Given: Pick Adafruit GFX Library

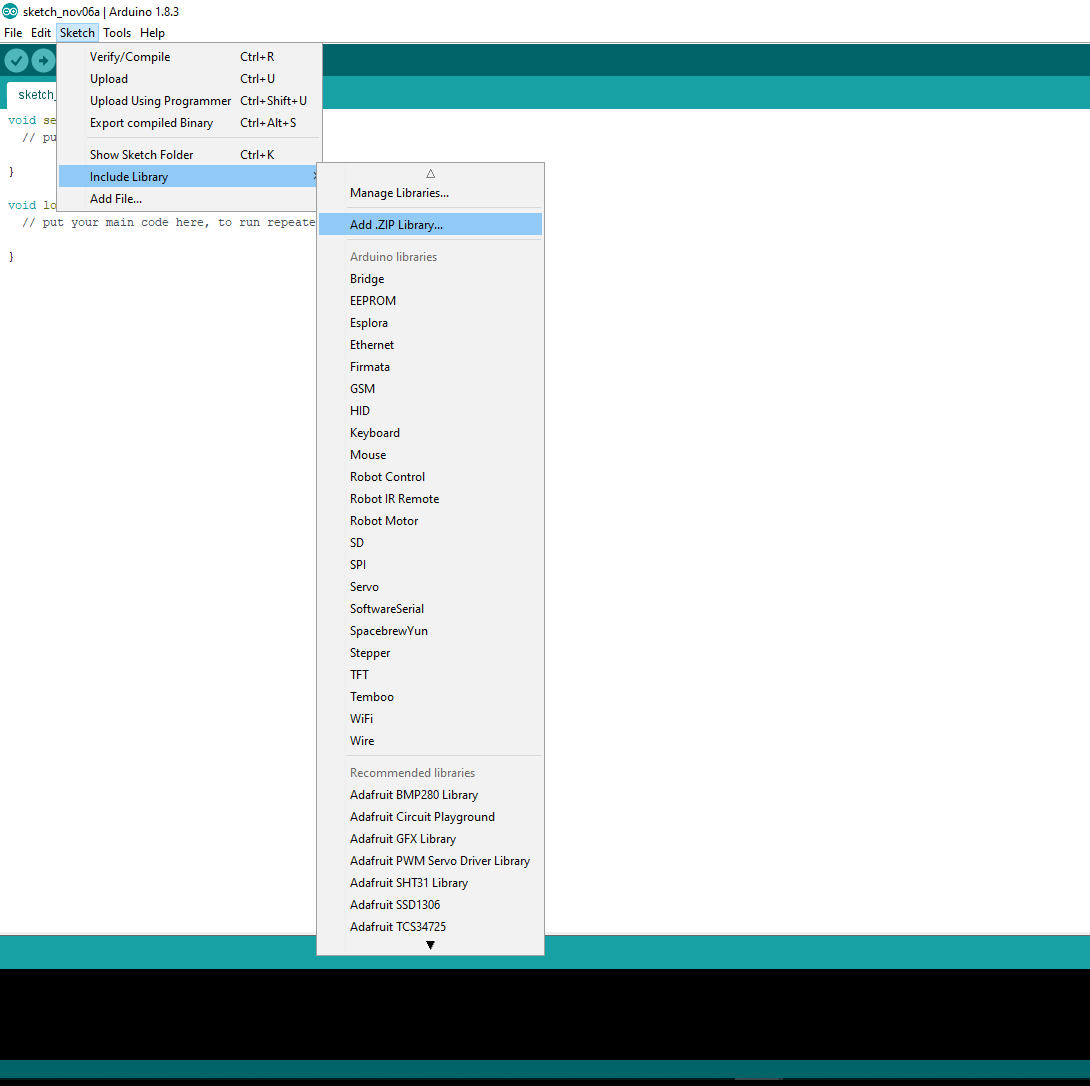Looking at the screenshot, I should (403, 839).
